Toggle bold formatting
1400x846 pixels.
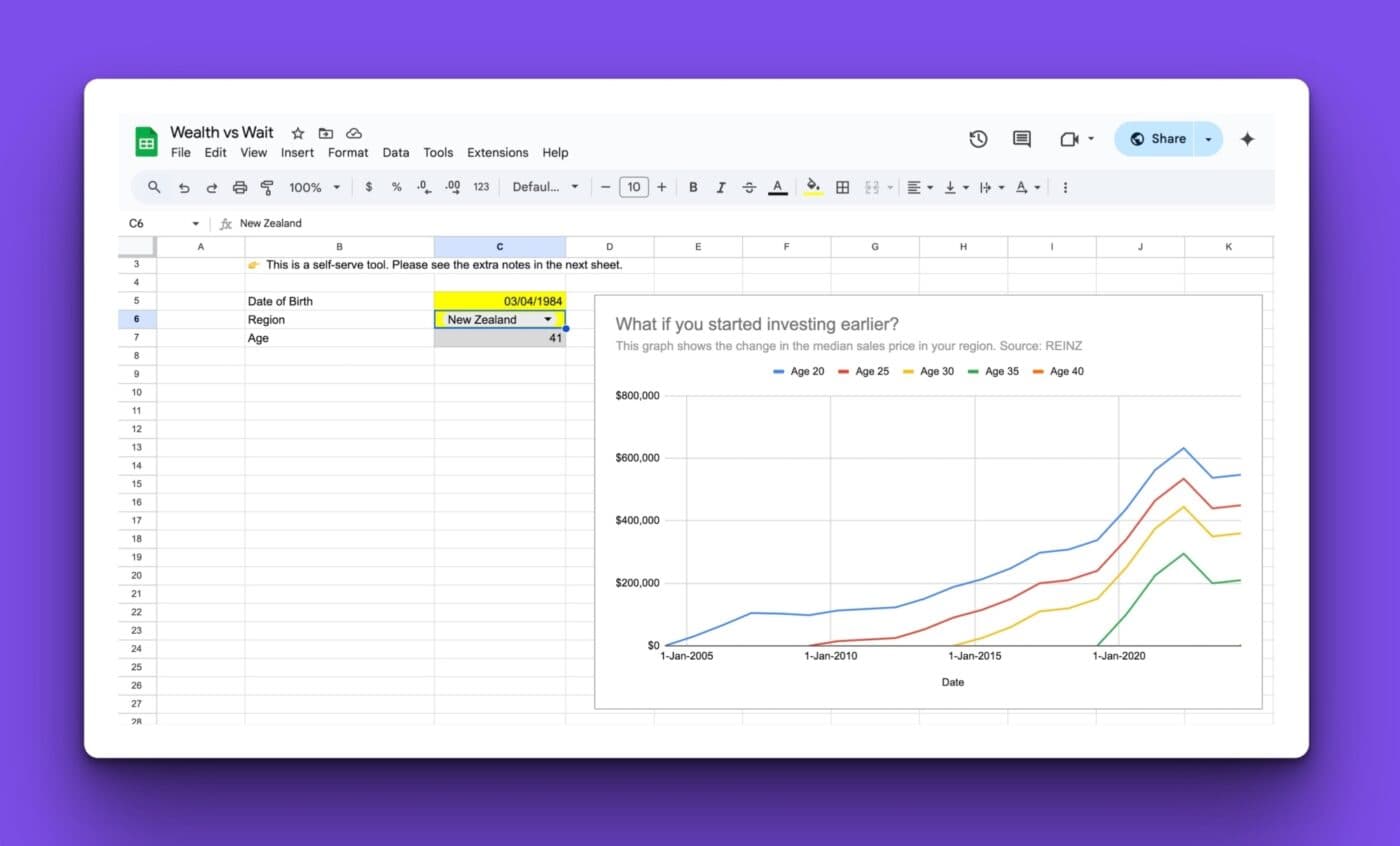pyautogui.click(x=692, y=187)
